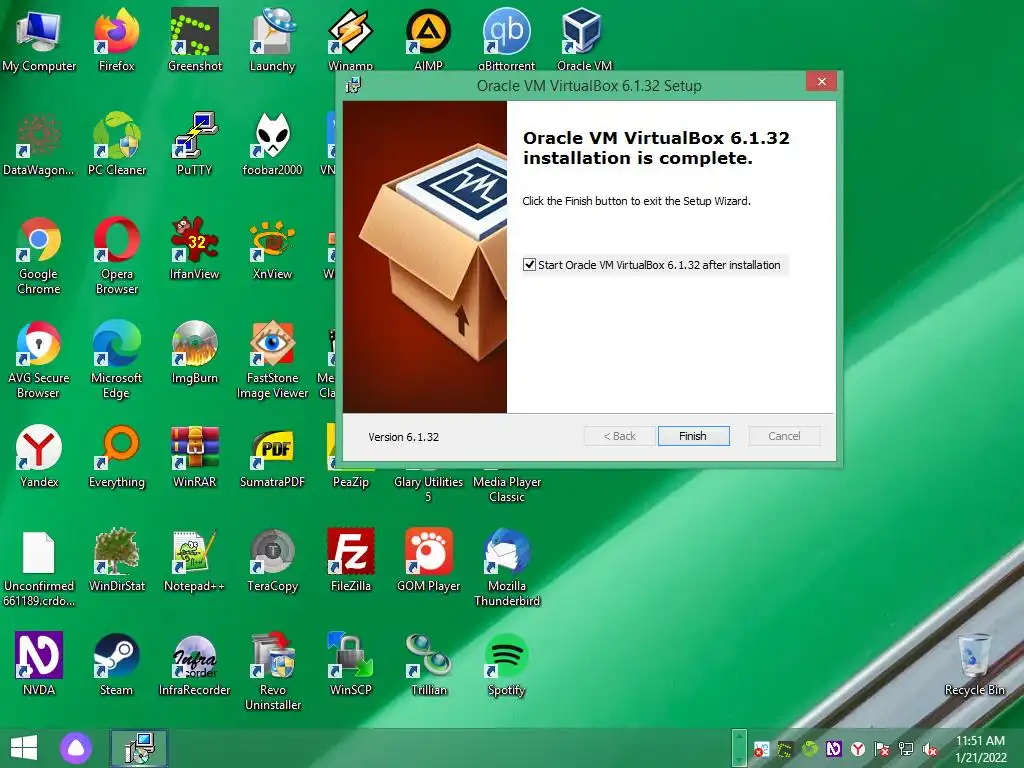Select the IrfanView desktop shortcut

coord(195,249)
